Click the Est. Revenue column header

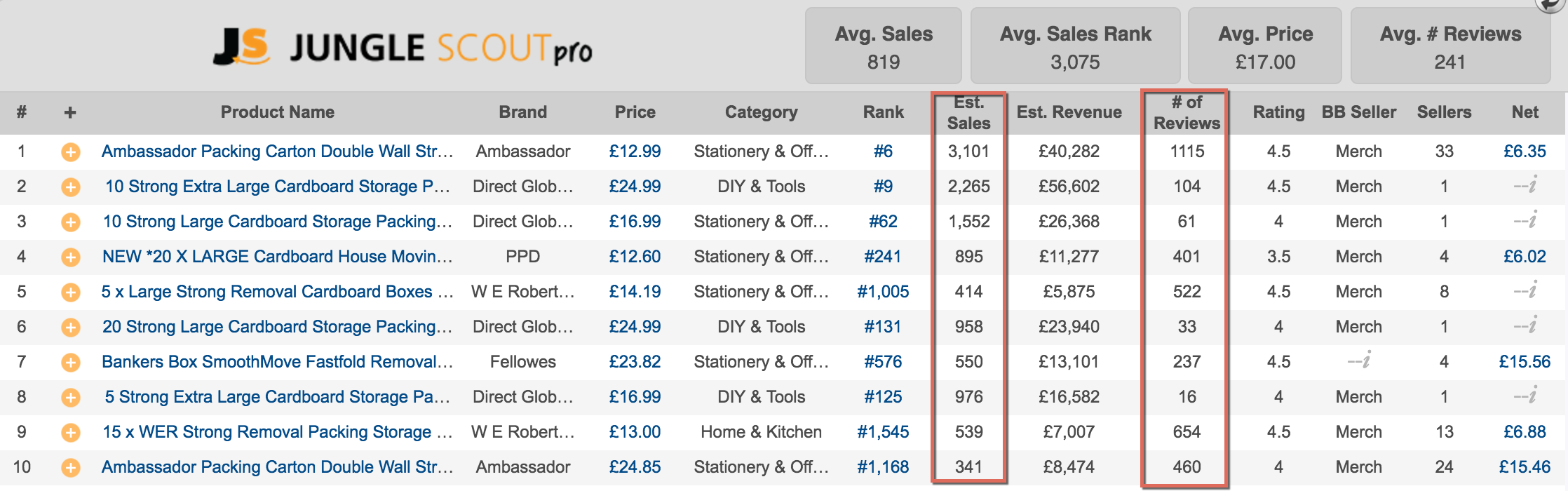1069,112
